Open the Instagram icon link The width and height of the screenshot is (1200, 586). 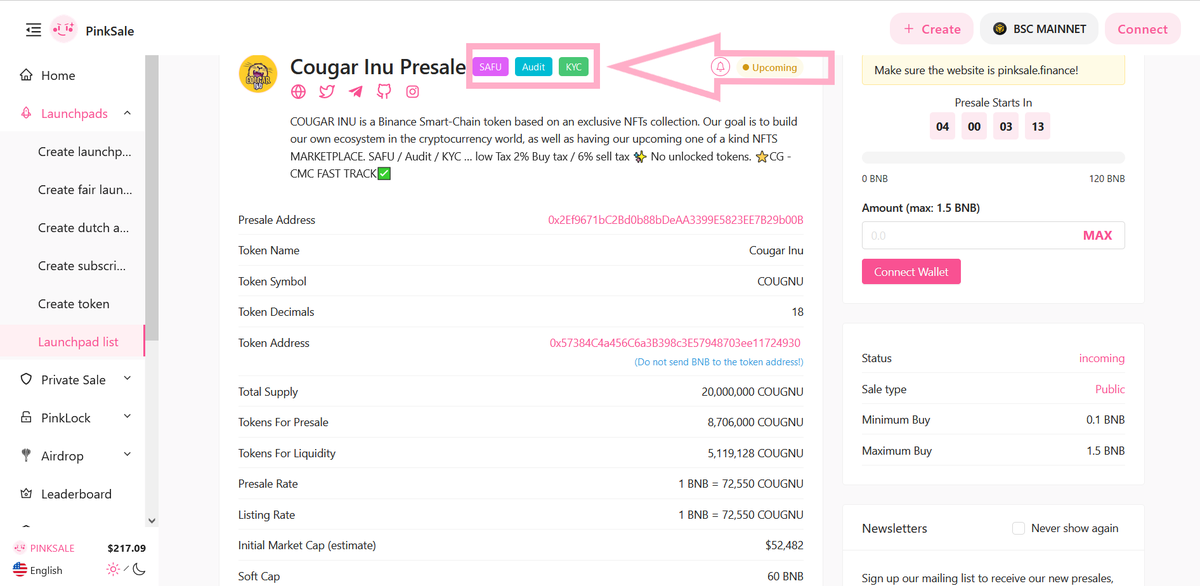[412, 92]
